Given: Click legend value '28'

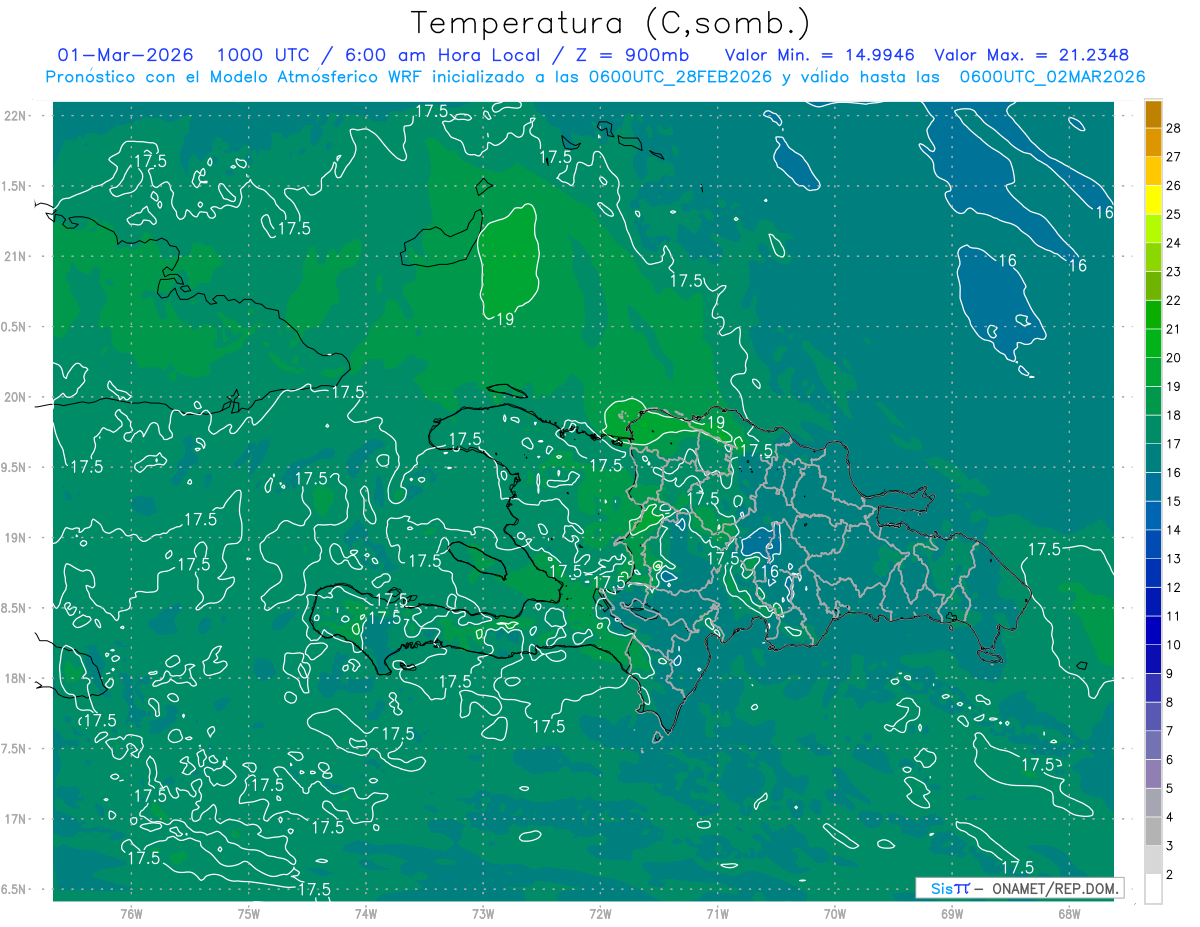Looking at the screenshot, I should tap(1174, 128).
